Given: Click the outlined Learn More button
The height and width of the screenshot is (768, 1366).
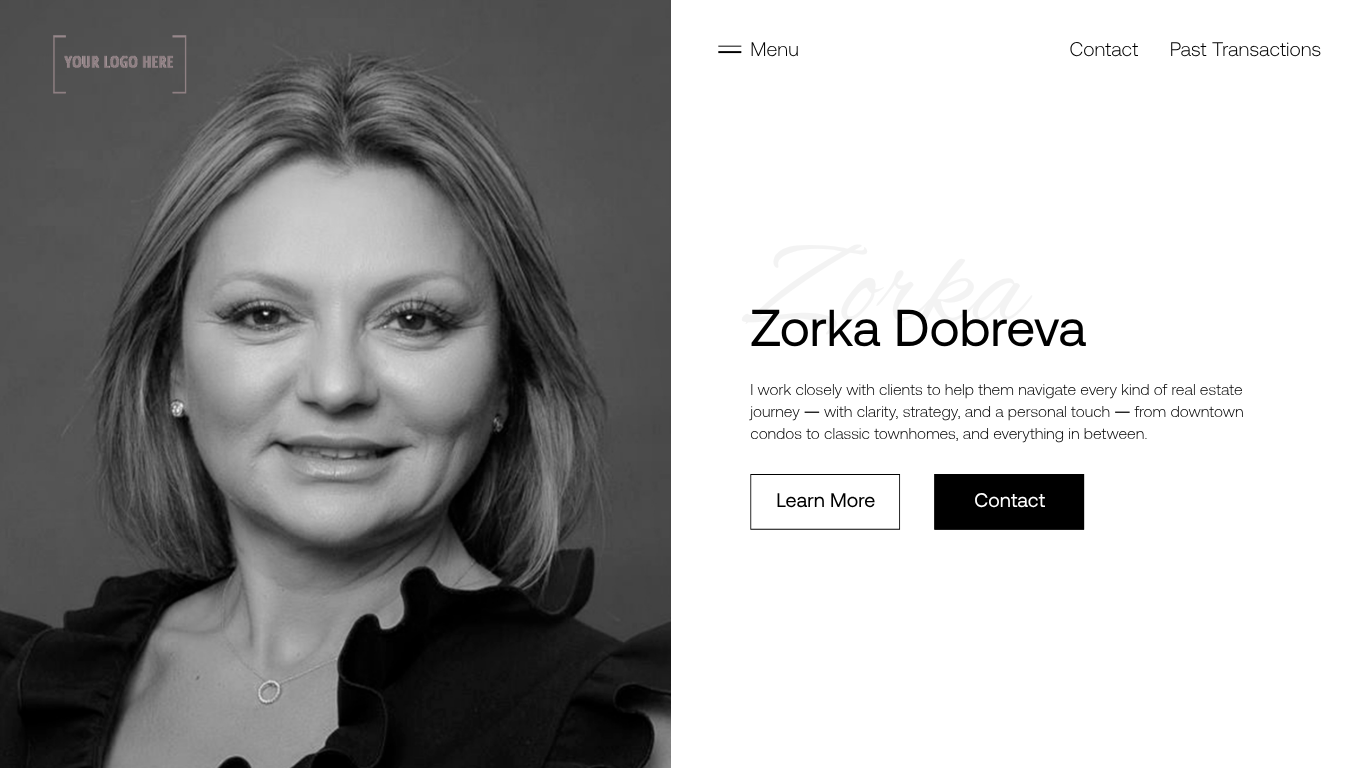Looking at the screenshot, I should [825, 501].
